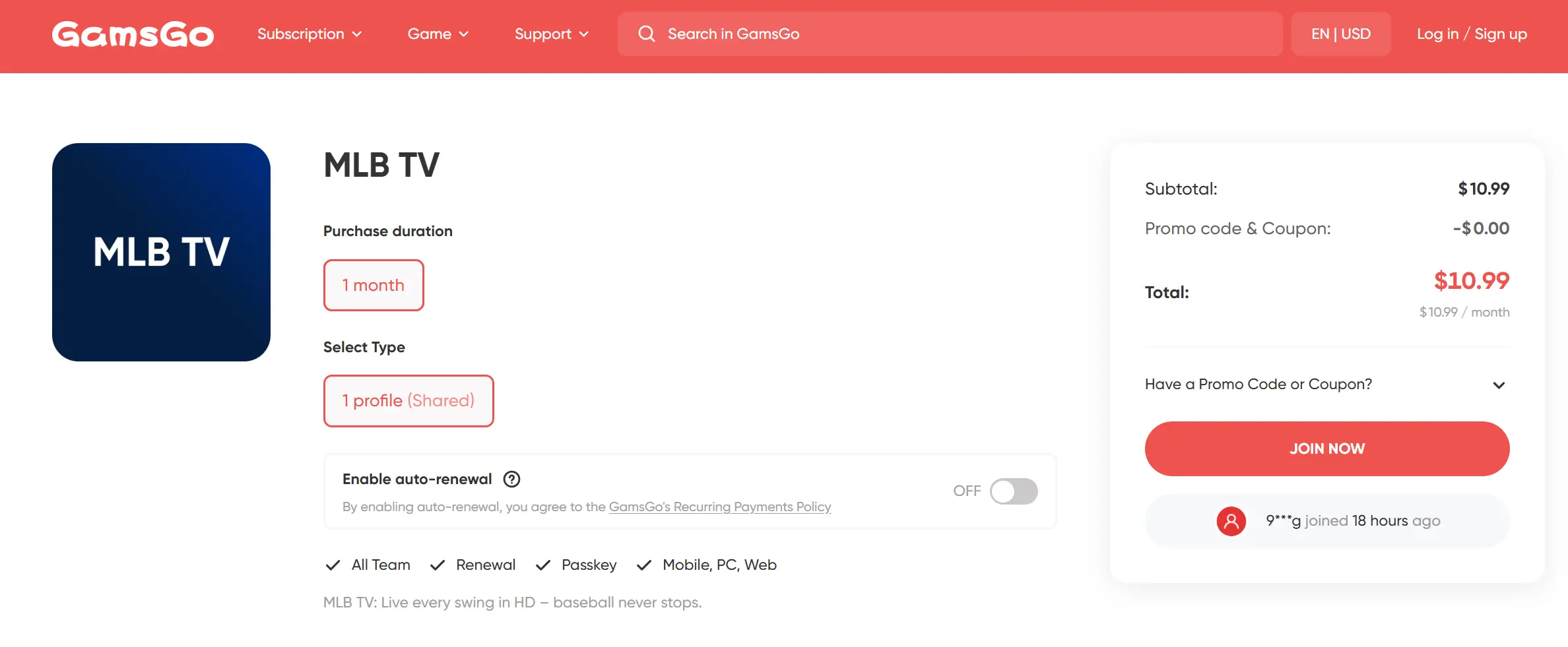Screen dimensions: 1568x647
Task: Click the MLB TV page heading
Action: (x=381, y=165)
